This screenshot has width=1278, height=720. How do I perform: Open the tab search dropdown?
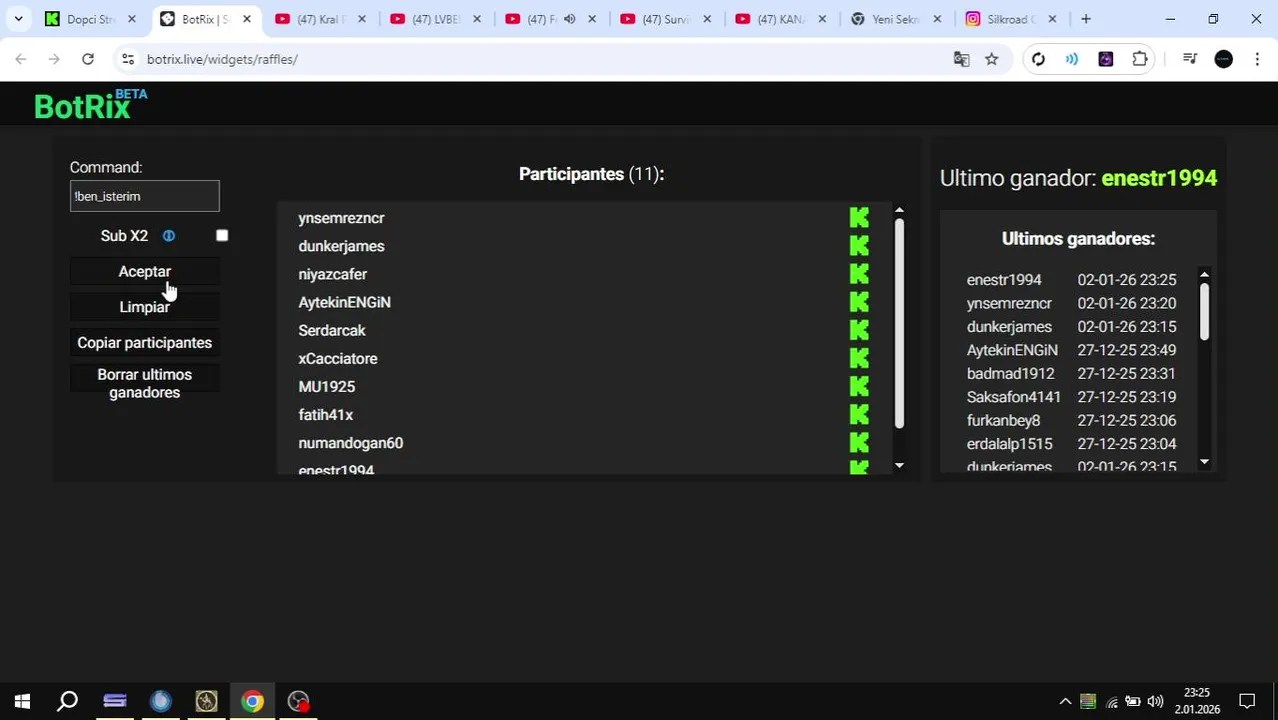click(x=18, y=19)
